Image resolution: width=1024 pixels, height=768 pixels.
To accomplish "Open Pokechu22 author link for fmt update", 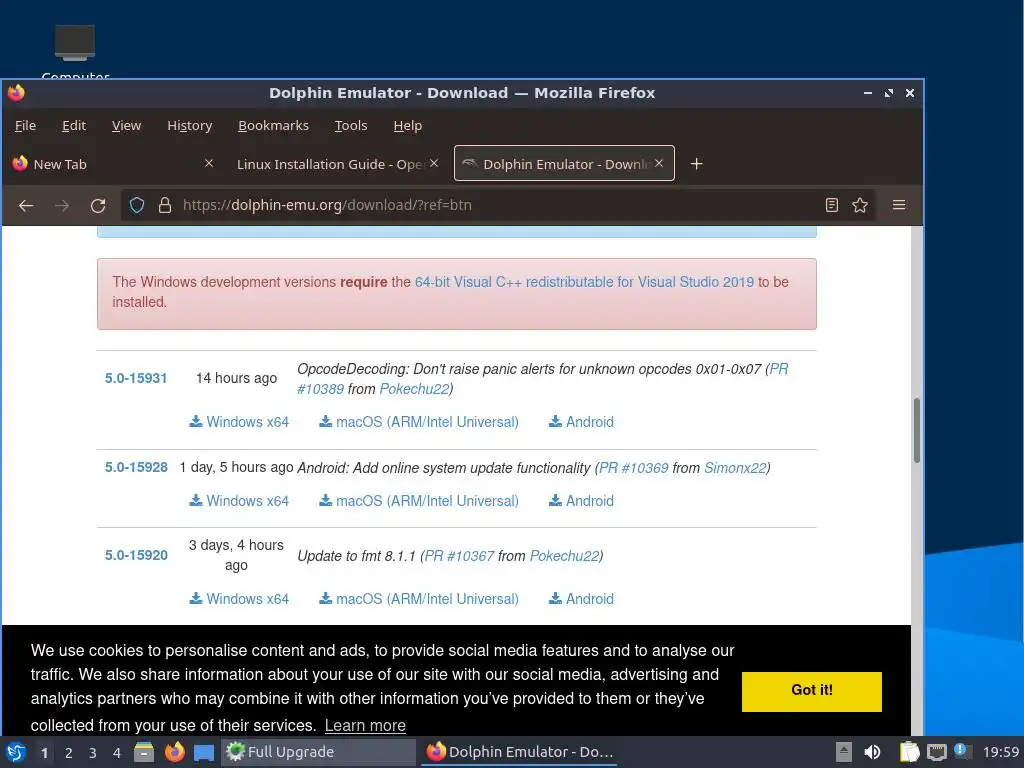I will pyautogui.click(x=564, y=556).
